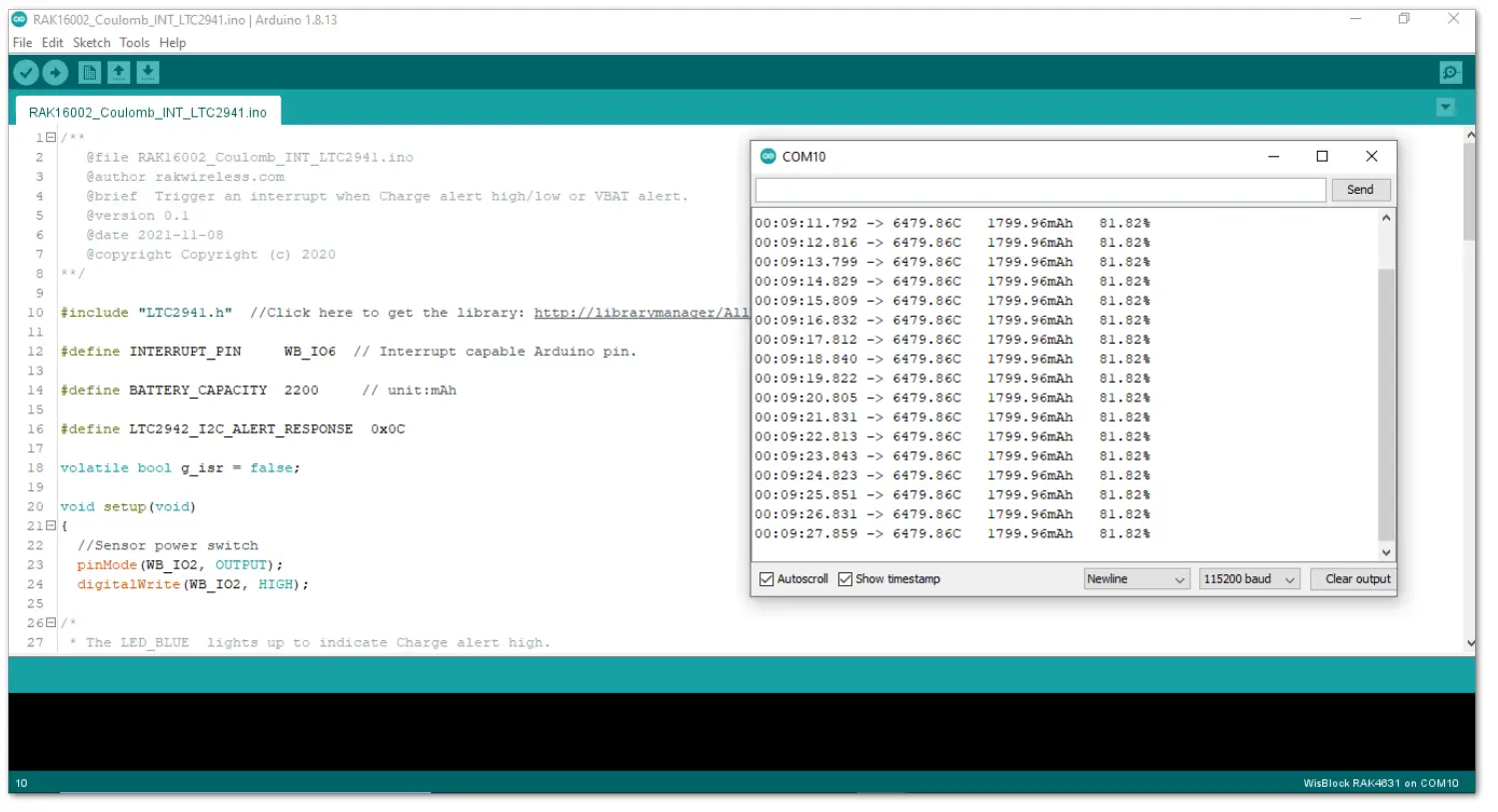Collapse the comment block at line 26
This screenshot has width=1498, height=812.
click(51, 622)
